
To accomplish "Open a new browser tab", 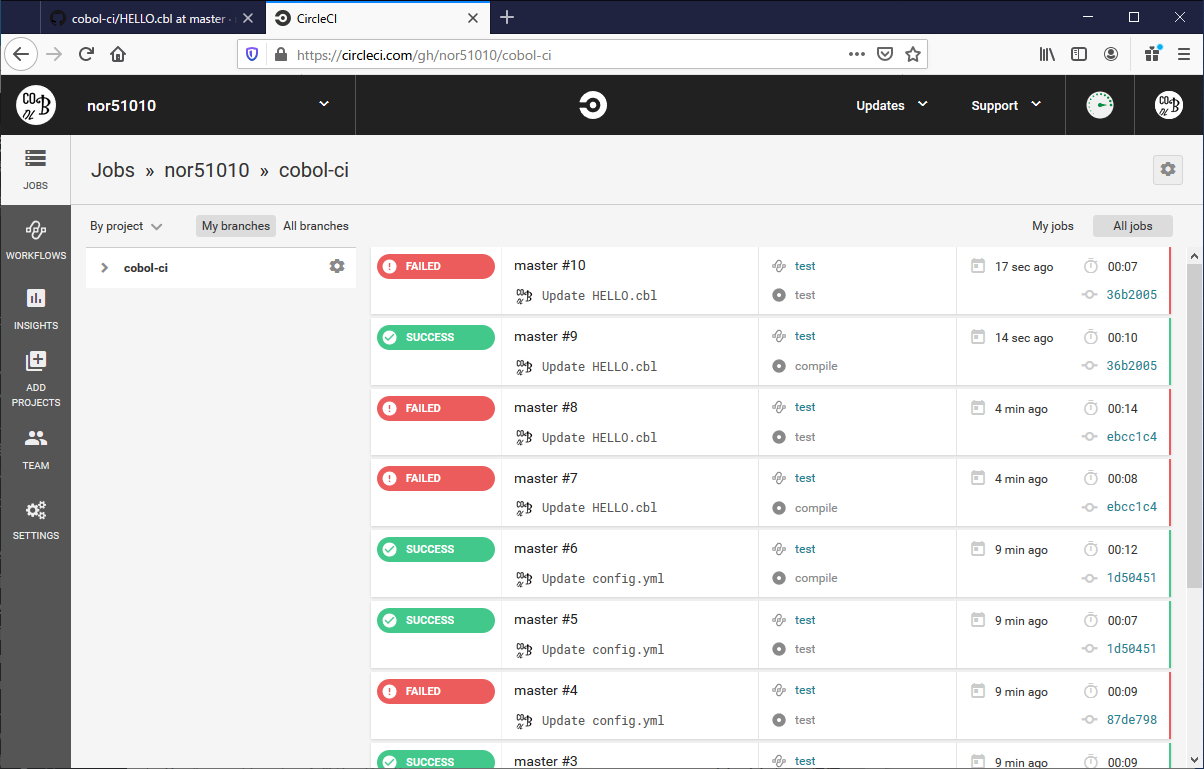I will tap(507, 17).
